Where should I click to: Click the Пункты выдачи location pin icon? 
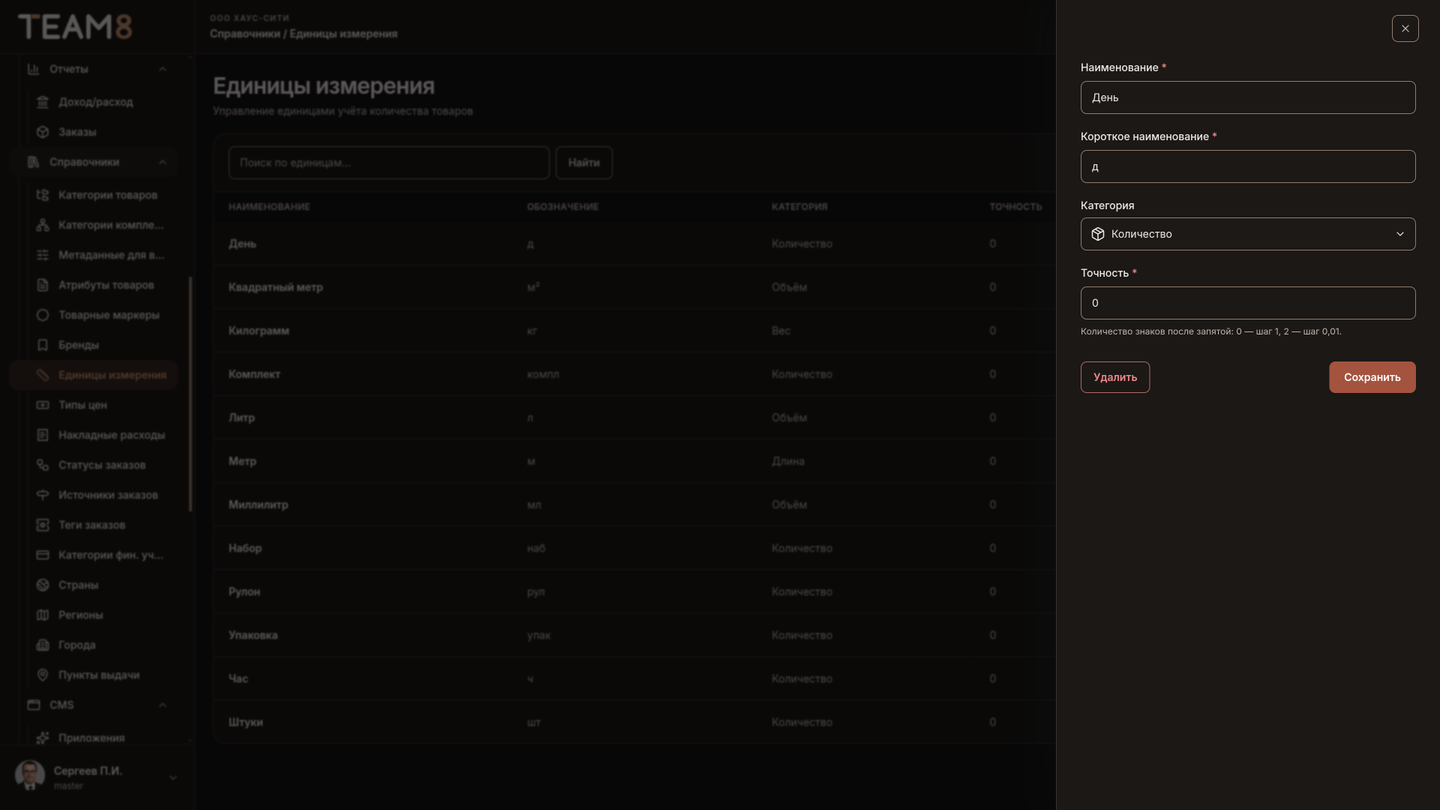coord(42,675)
